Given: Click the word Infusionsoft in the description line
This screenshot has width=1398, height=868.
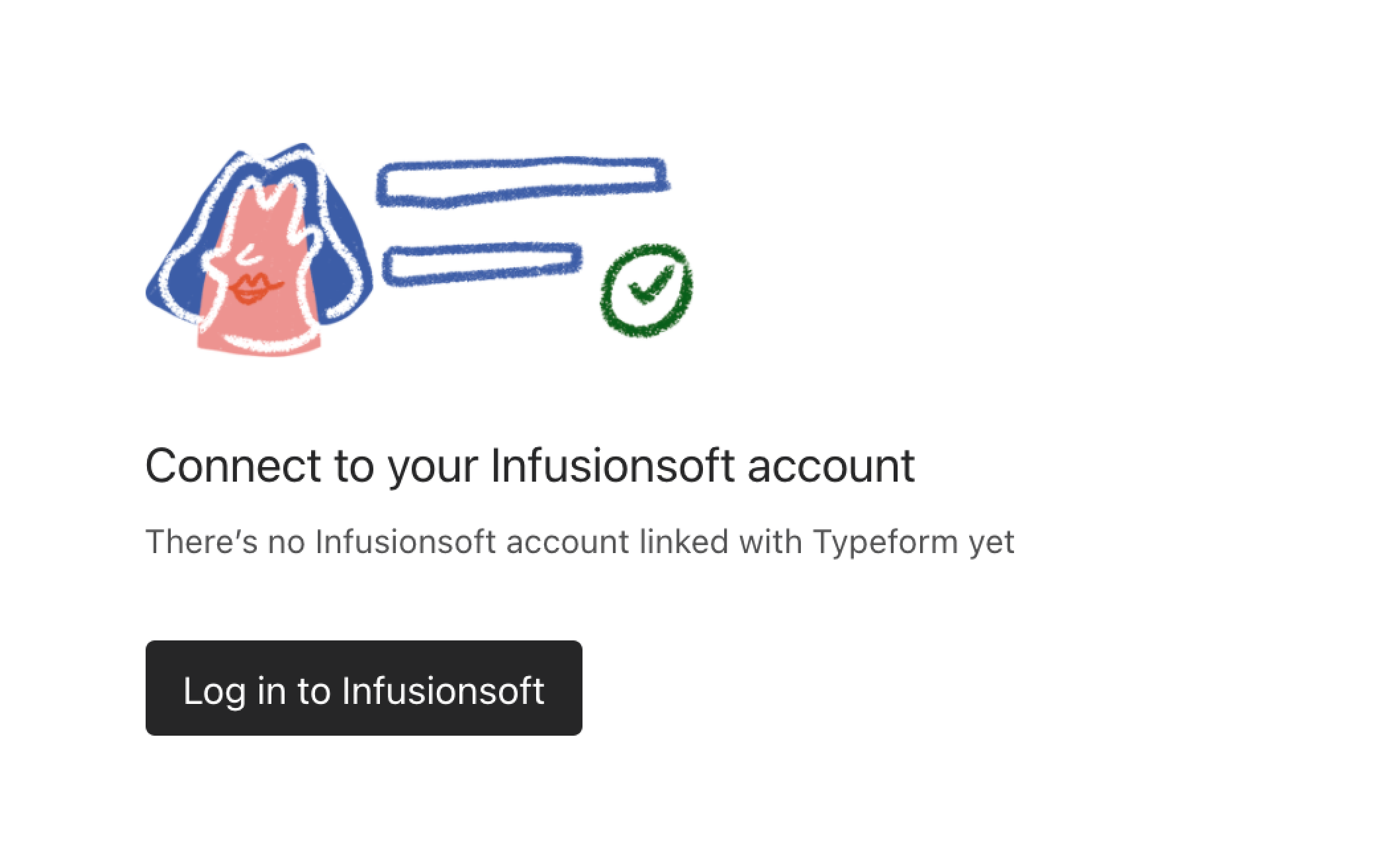Looking at the screenshot, I should [406, 541].
